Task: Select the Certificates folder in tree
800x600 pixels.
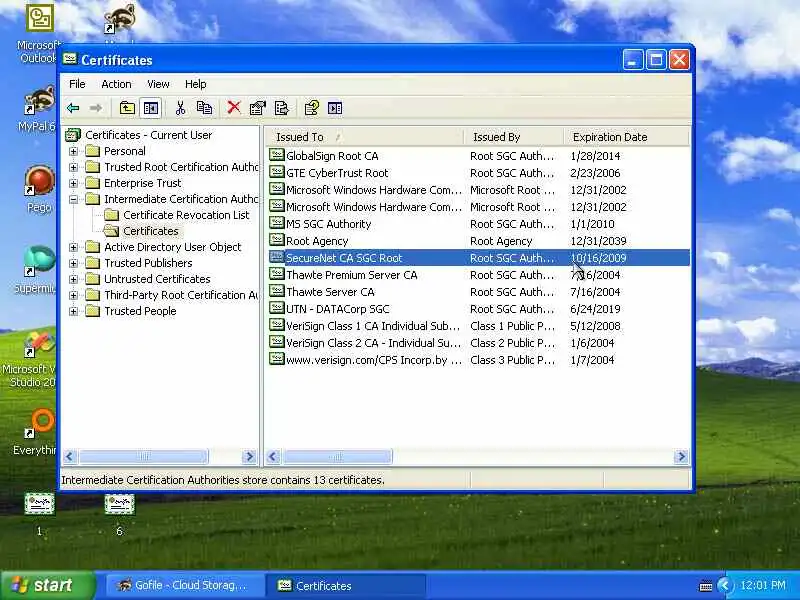Action: pos(151,231)
